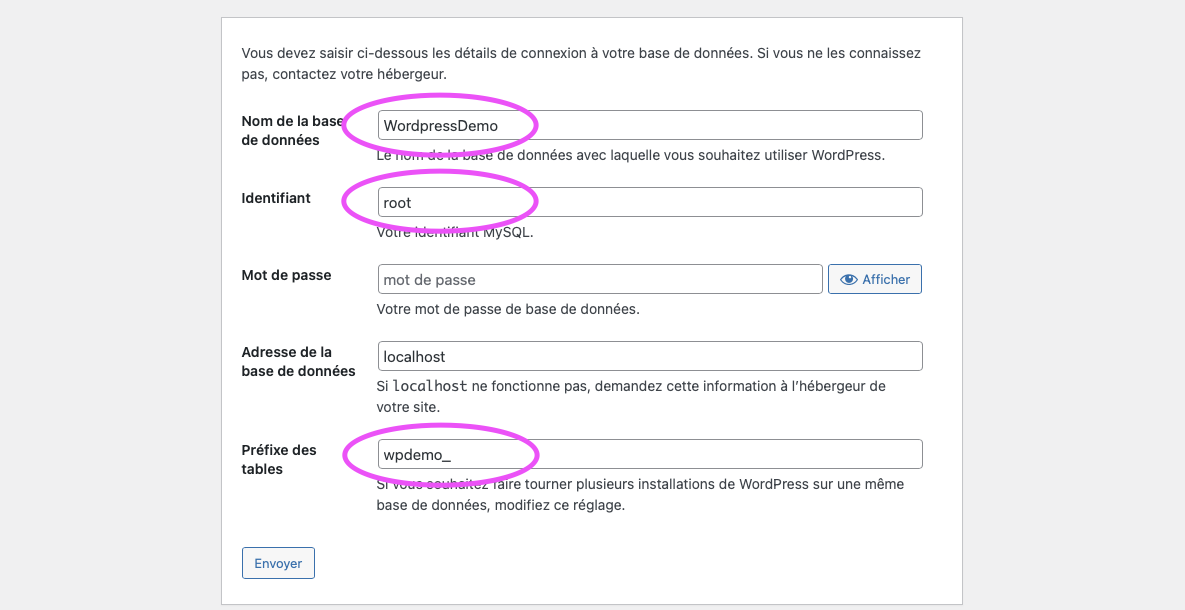1185x610 pixels.
Task: Click the table prefix field containing wpdemo_
Action: click(650, 454)
